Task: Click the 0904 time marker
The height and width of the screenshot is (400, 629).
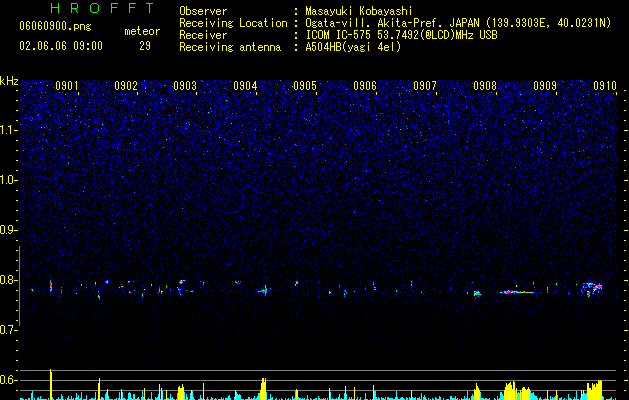Action: click(245, 86)
